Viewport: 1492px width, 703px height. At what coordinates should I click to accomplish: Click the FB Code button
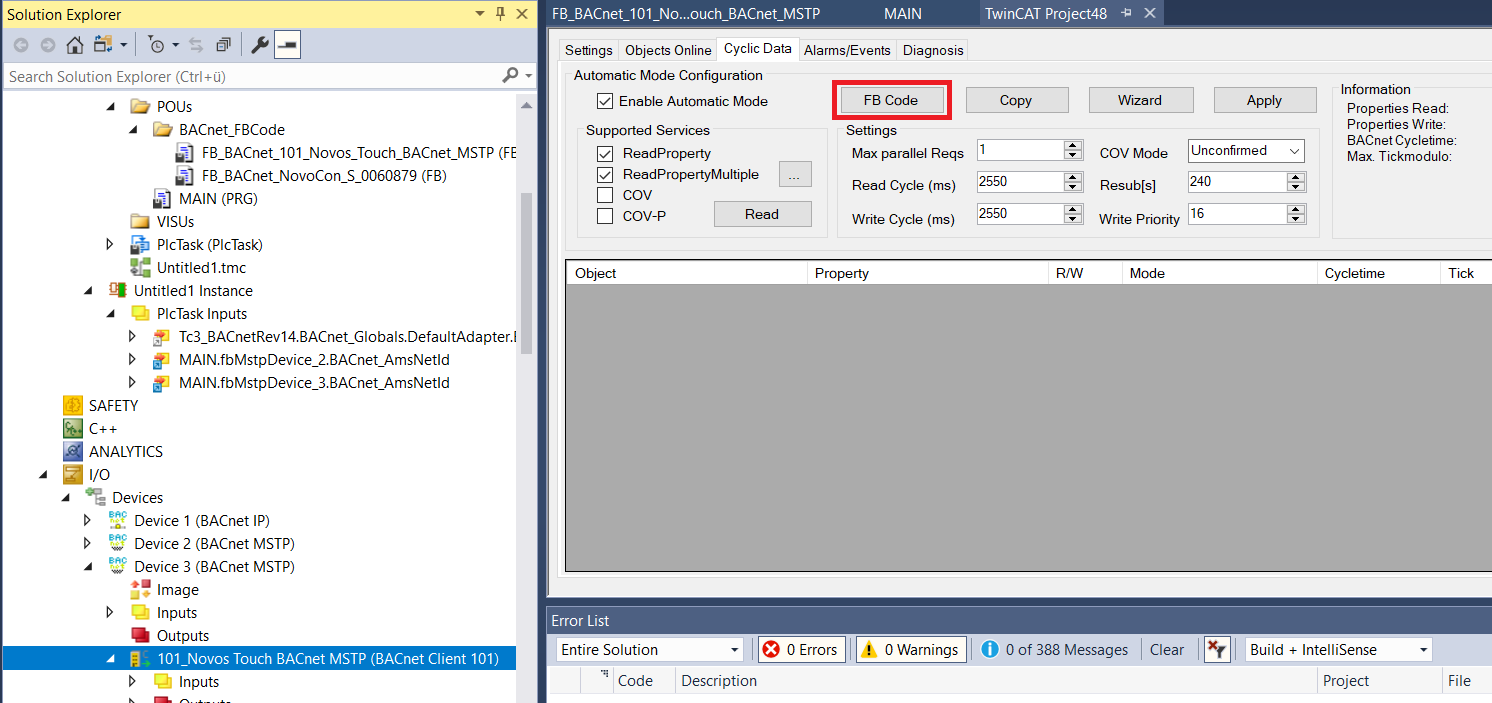pos(891,100)
